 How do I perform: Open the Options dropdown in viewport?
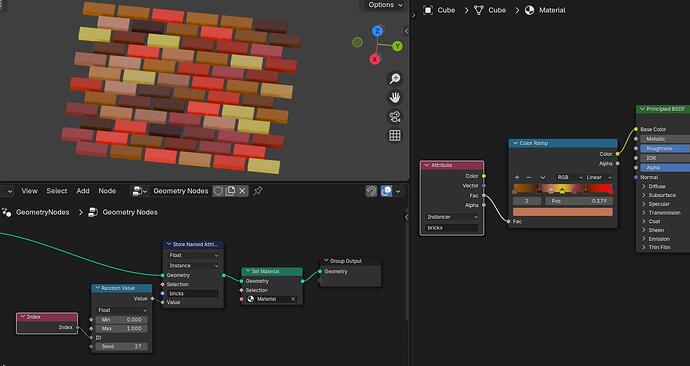[x=385, y=5]
